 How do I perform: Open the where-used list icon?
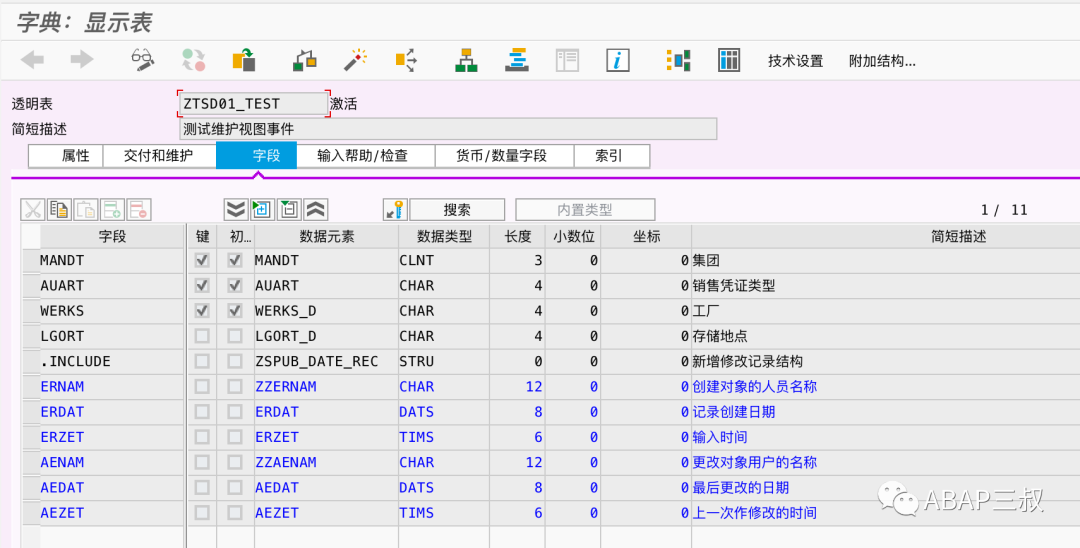tap(406, 60)
